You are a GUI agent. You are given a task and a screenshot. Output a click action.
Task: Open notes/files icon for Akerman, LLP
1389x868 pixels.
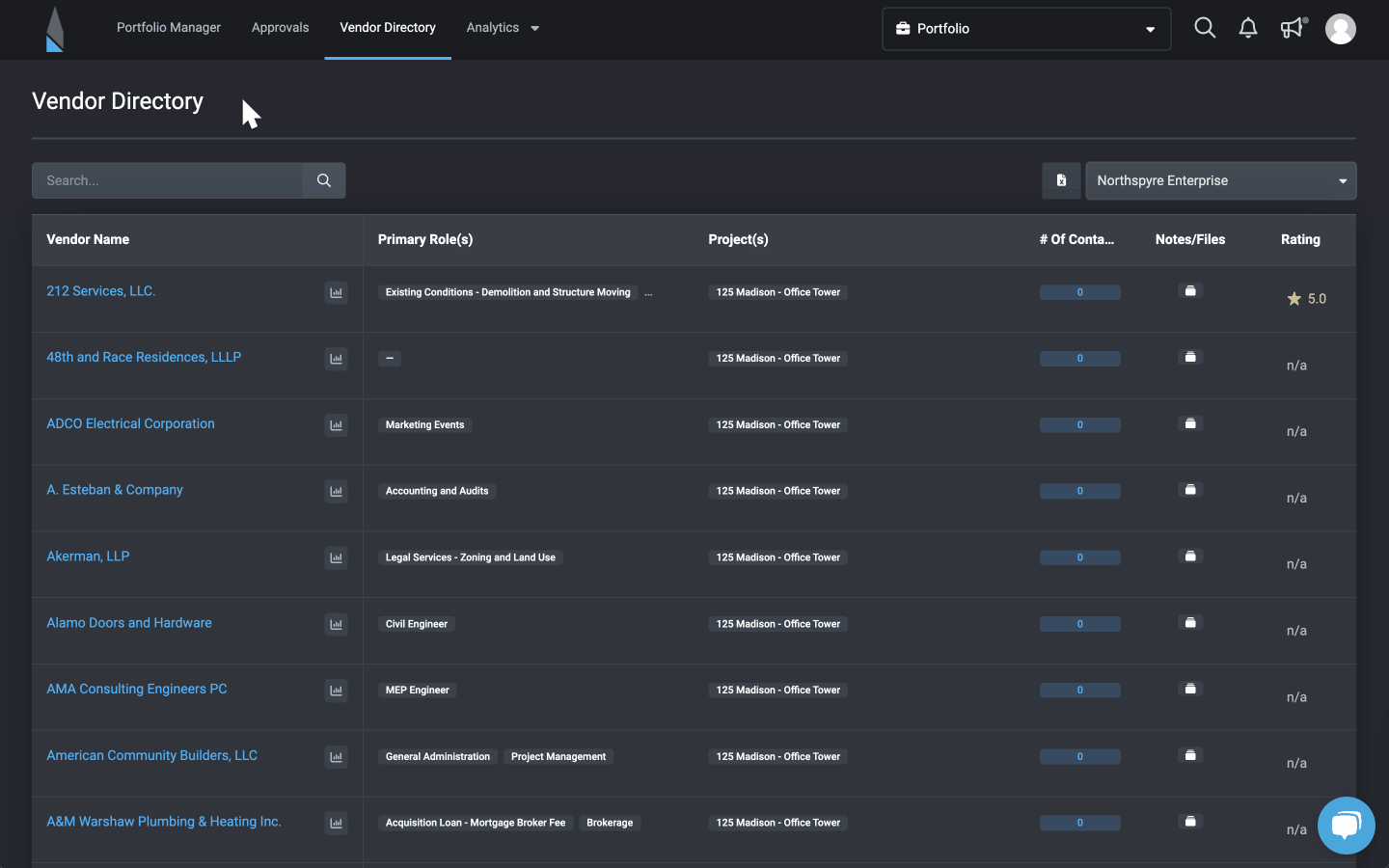click(1190, 556)
